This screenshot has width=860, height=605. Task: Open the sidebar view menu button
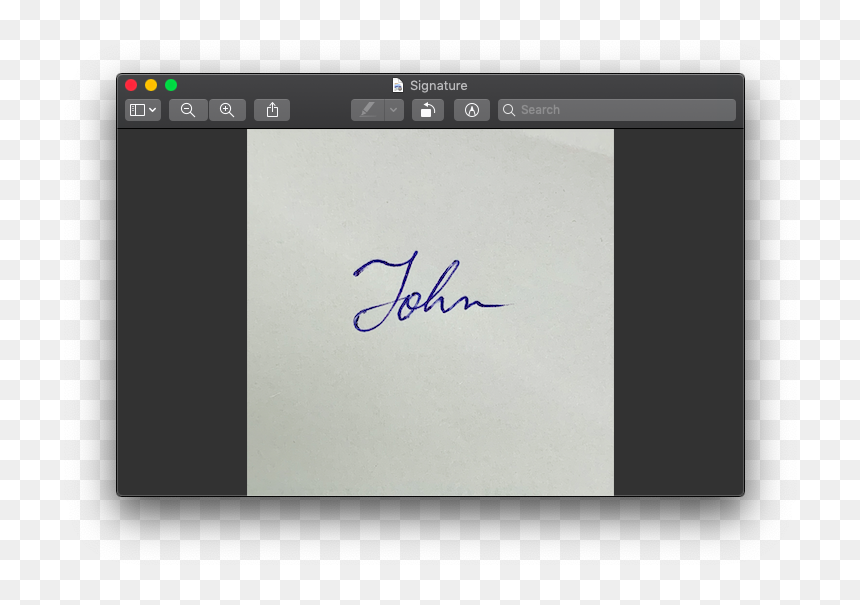click(143, 110)
